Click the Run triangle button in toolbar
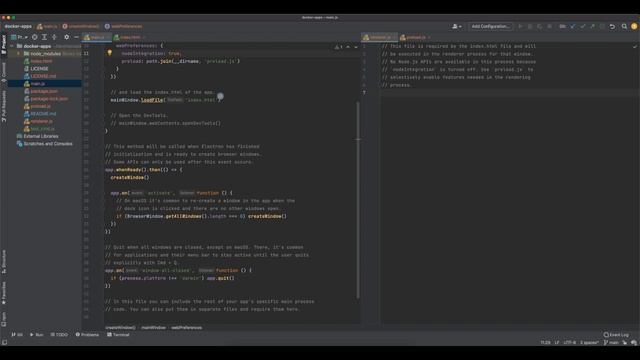The image size is (640, 360). (x=520, y=27)
